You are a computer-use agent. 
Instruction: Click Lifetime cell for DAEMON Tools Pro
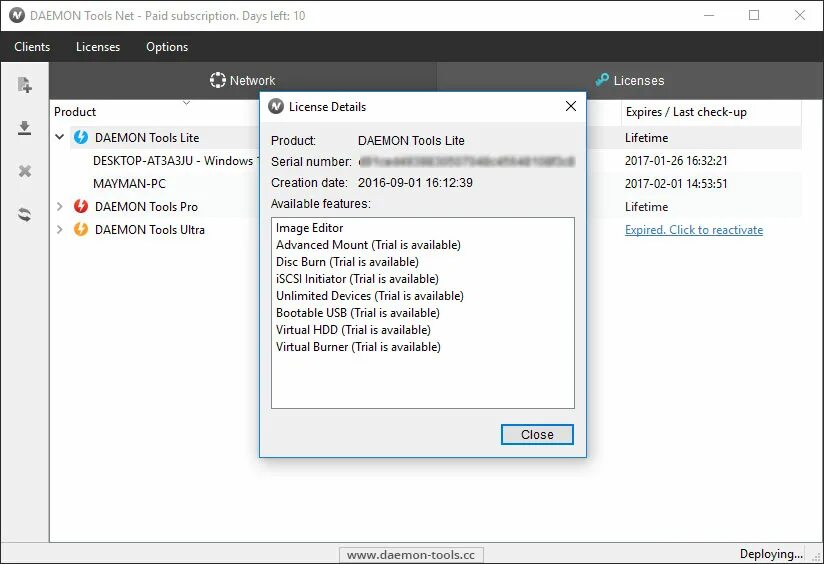(646, 207)
